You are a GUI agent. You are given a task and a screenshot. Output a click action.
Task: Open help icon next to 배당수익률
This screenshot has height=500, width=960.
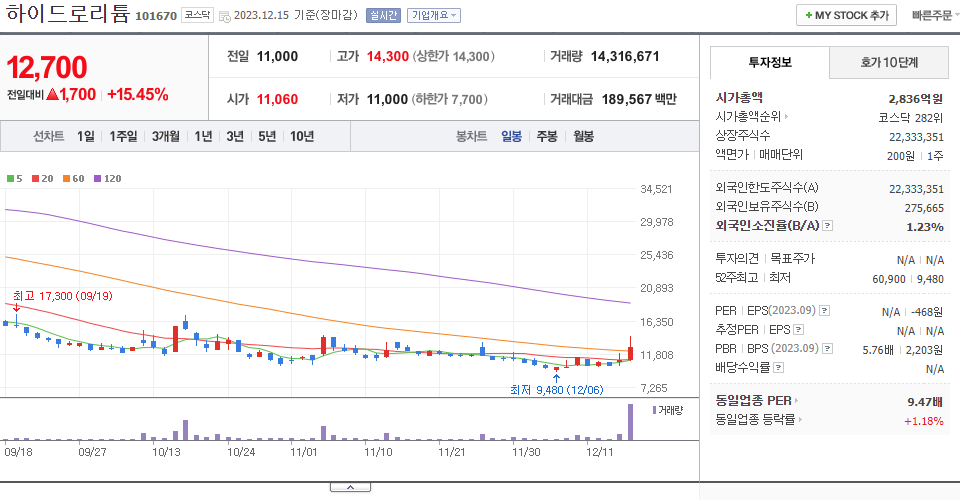tap(778, 368)
